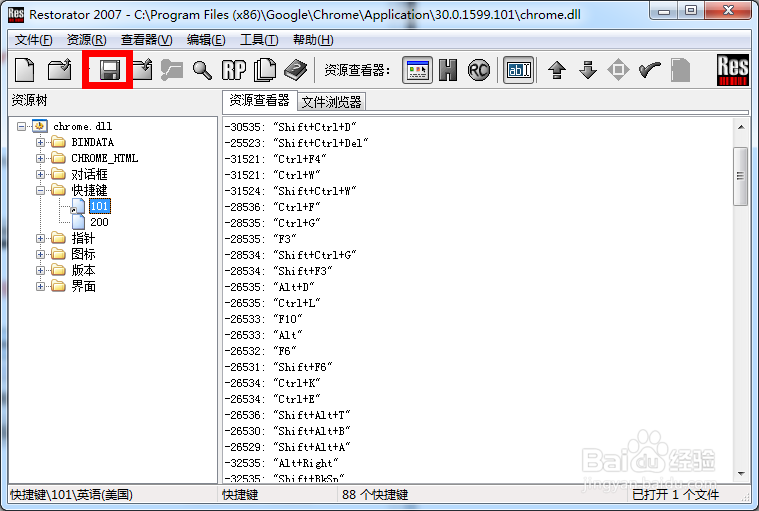Open the magnifier Find tool
Screen dimensions: 759x511
pyautogui.click(x=202, y=70)
